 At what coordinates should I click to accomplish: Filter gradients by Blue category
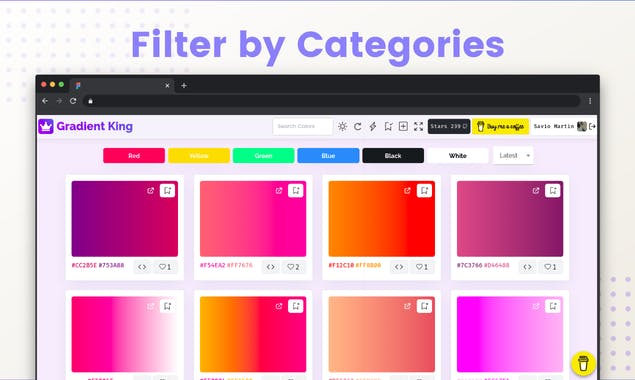tap(328, 156)
